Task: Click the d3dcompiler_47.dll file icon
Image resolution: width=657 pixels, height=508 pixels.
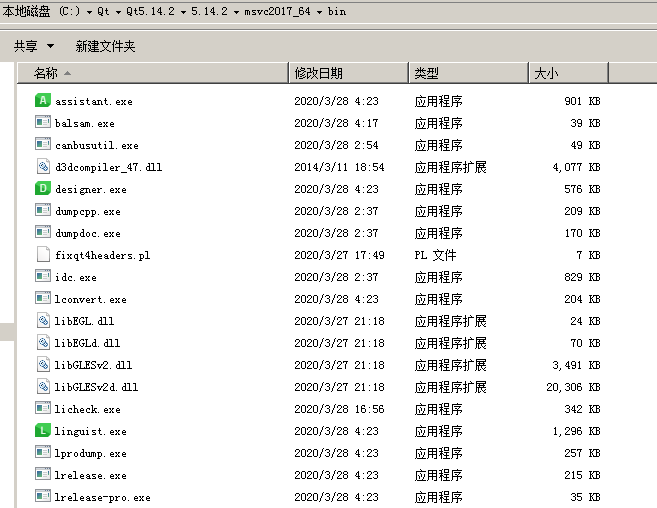Action: (x=43, y=167)
